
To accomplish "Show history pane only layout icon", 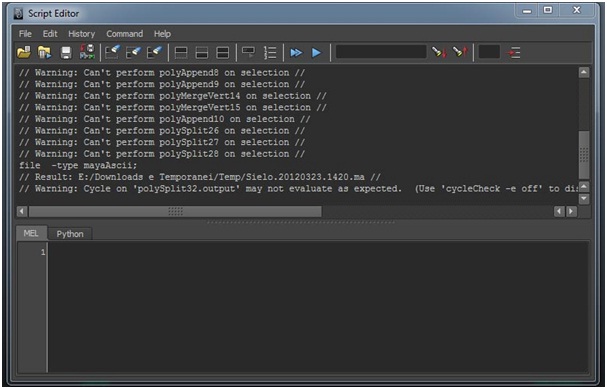I will [x=181, y=53].
